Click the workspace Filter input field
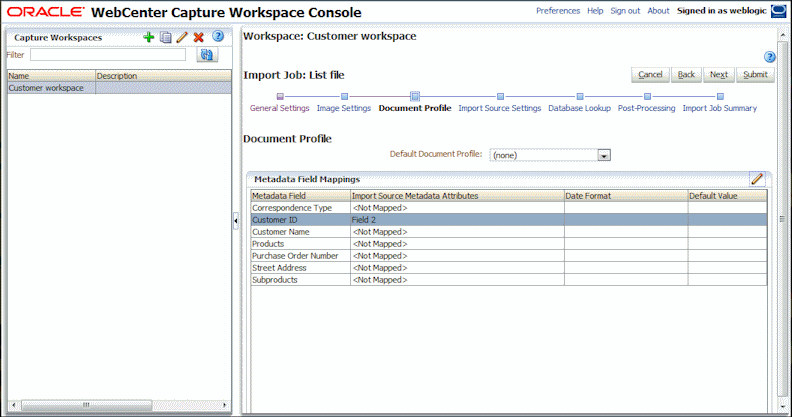Screen dimensions: 792x417 click(108, 55)
